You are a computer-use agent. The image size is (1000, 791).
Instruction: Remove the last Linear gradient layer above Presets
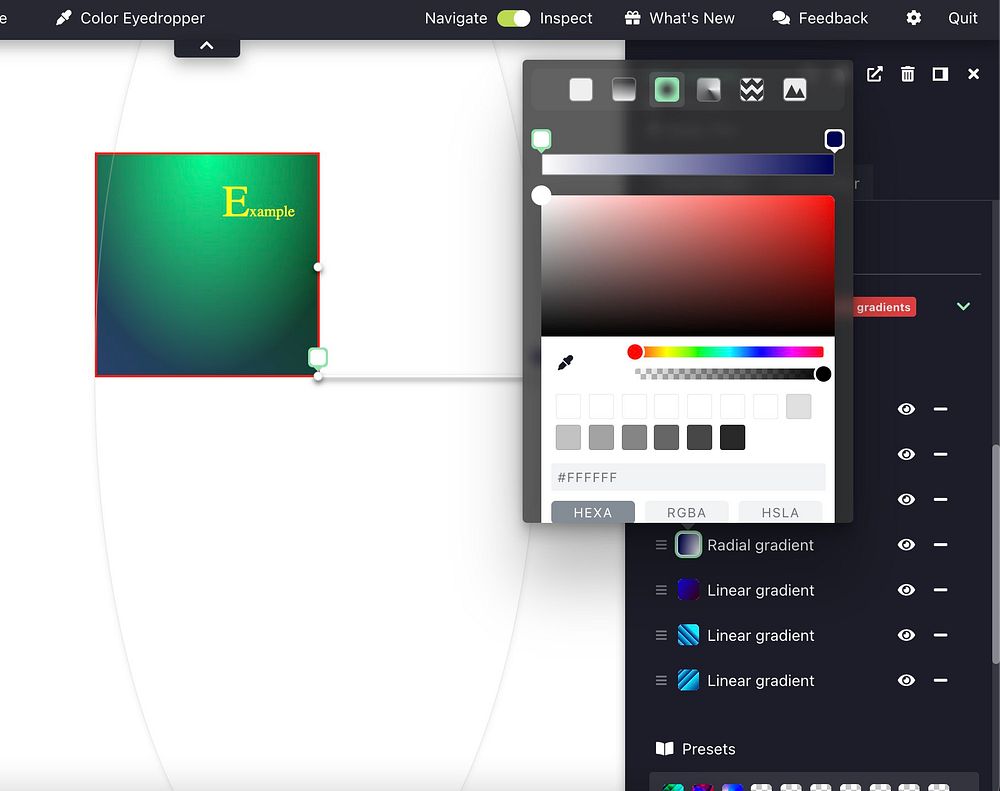tap(940, 681)
